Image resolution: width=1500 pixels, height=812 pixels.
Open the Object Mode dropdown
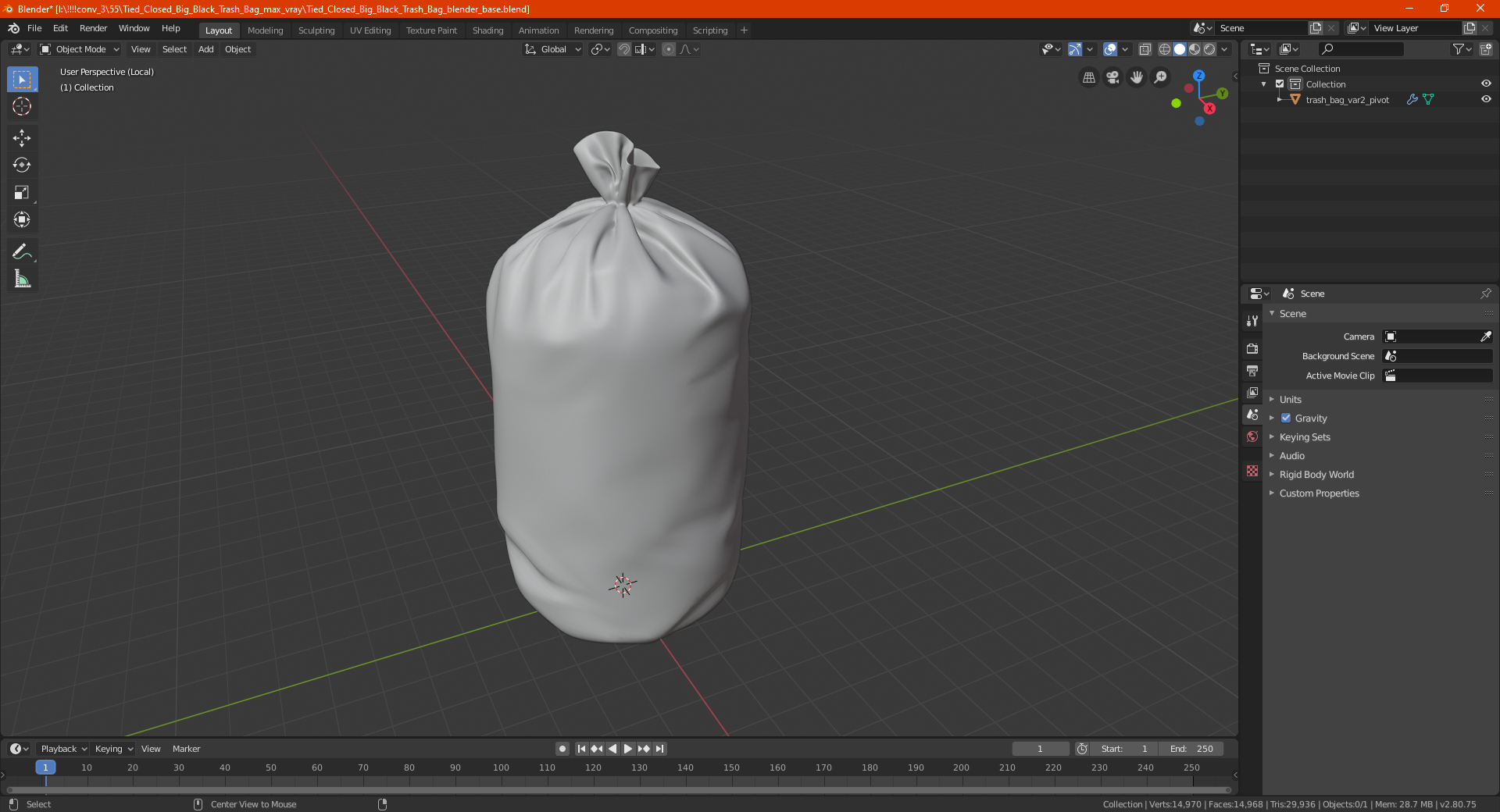79,49
